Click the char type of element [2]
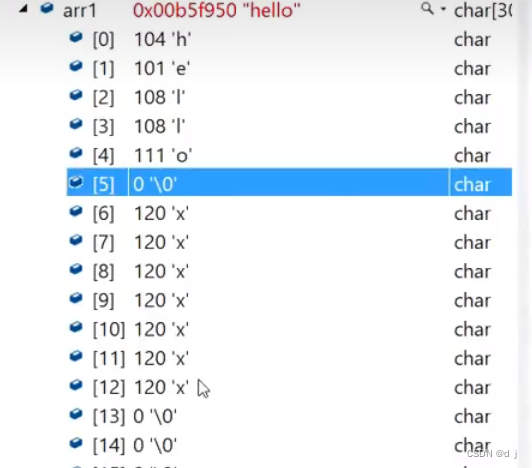Image resolution: width=532 pixels, height=468 pixels. 472,98
